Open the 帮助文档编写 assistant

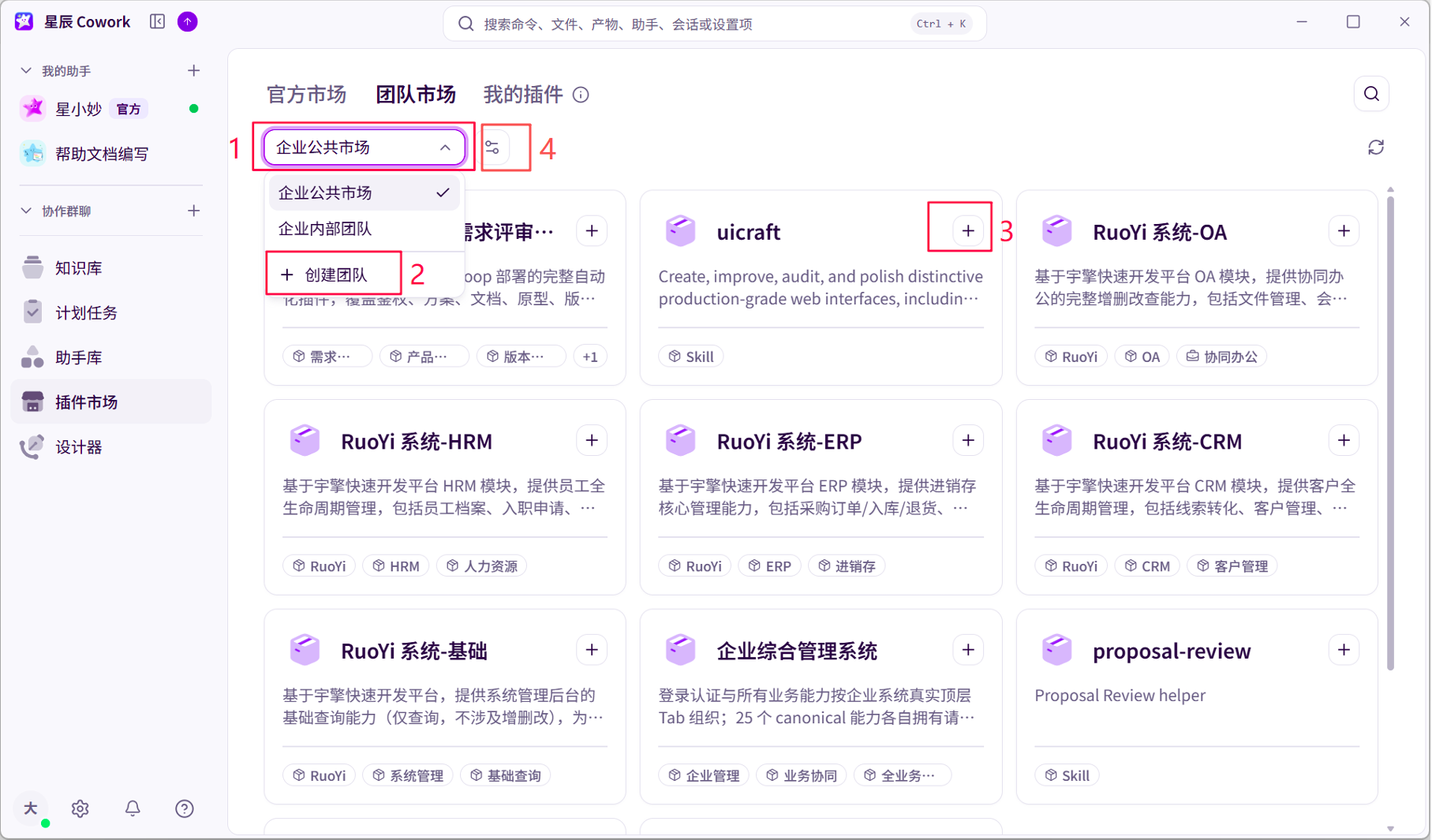pos(111,154)
